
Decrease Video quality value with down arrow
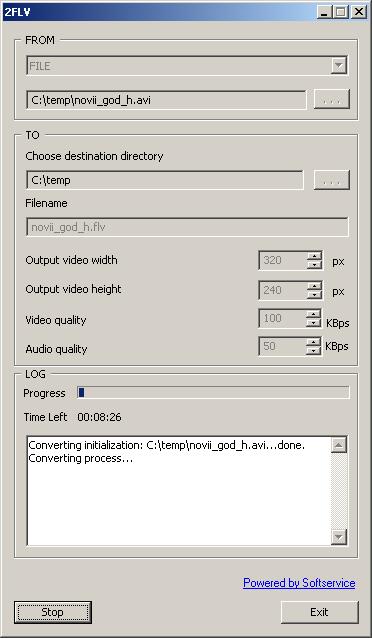(313, 323)
